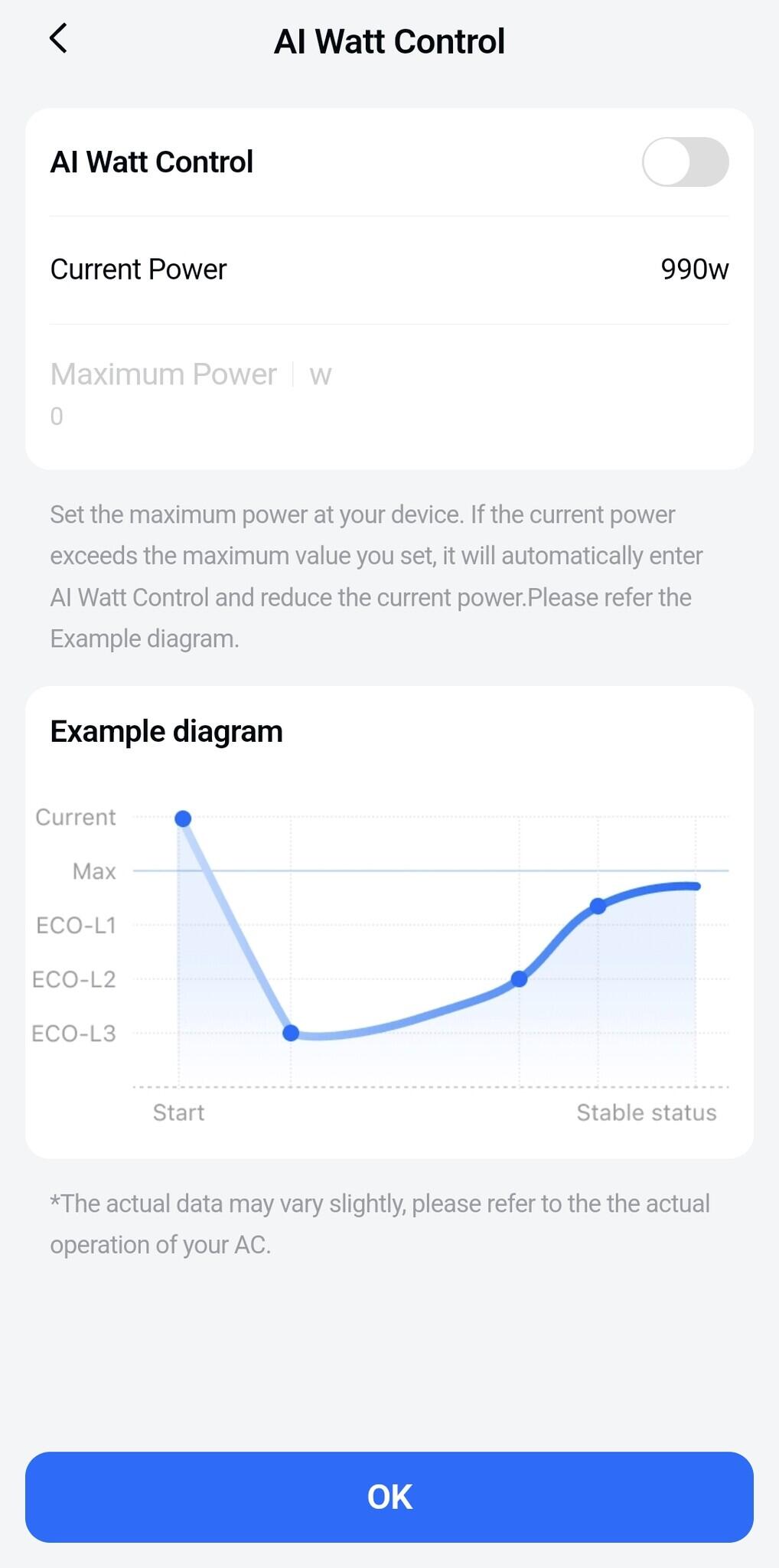The width and height of the screenshot is (779, 1568).
Task: Tap the page title AI Watt Control
Action: click(389, 41)
